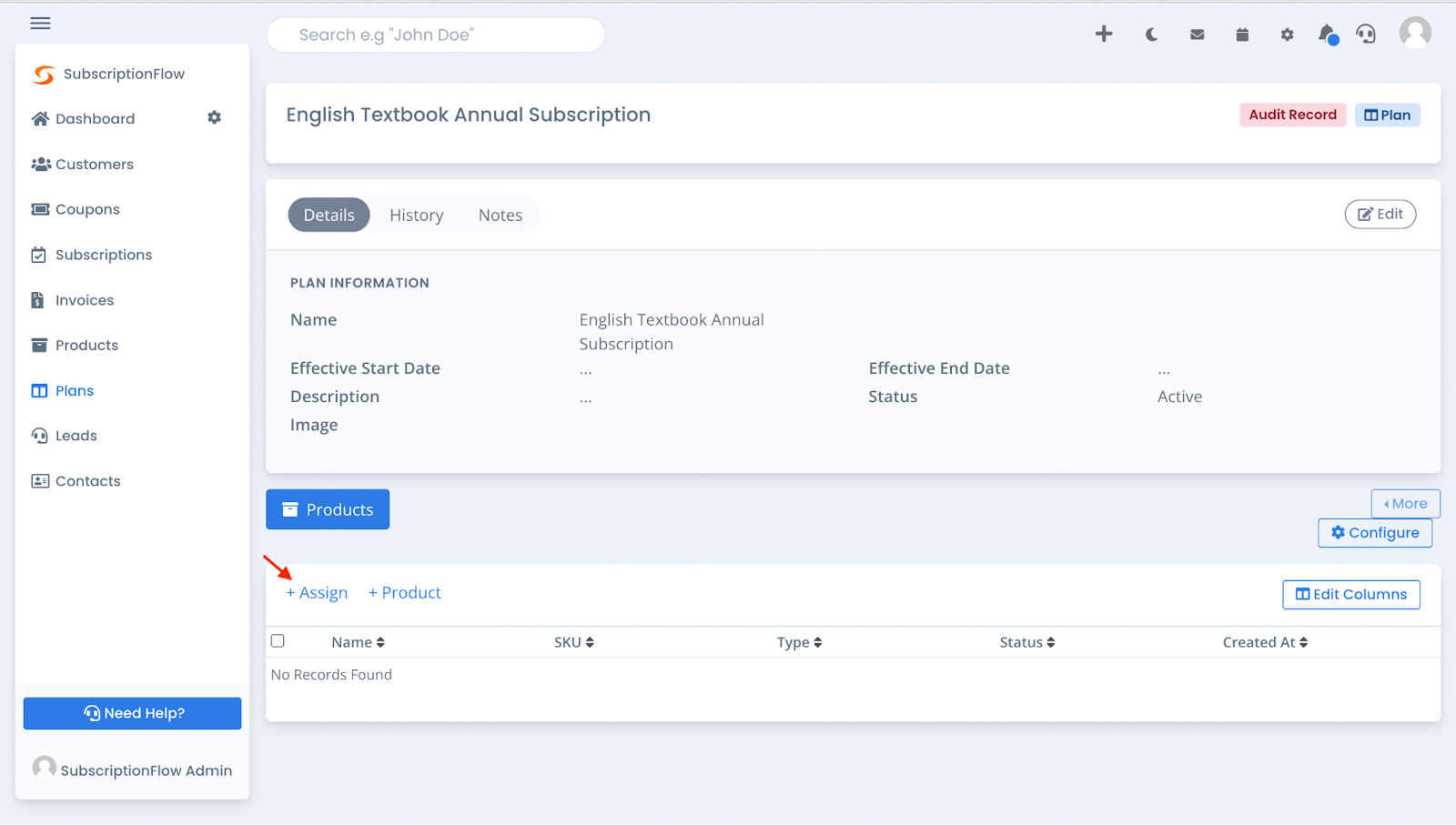Click the + Product link

point(405,592)
